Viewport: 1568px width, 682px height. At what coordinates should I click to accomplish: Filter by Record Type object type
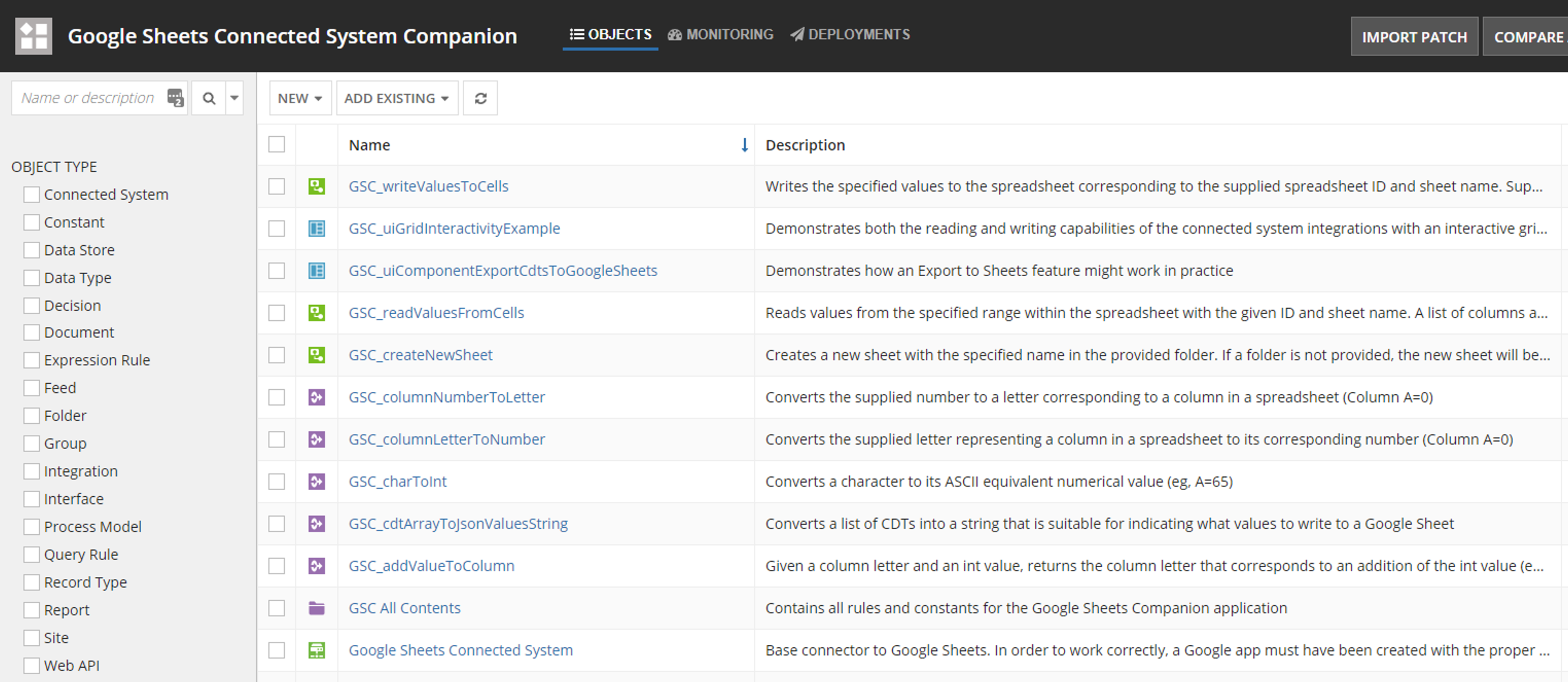32,582
